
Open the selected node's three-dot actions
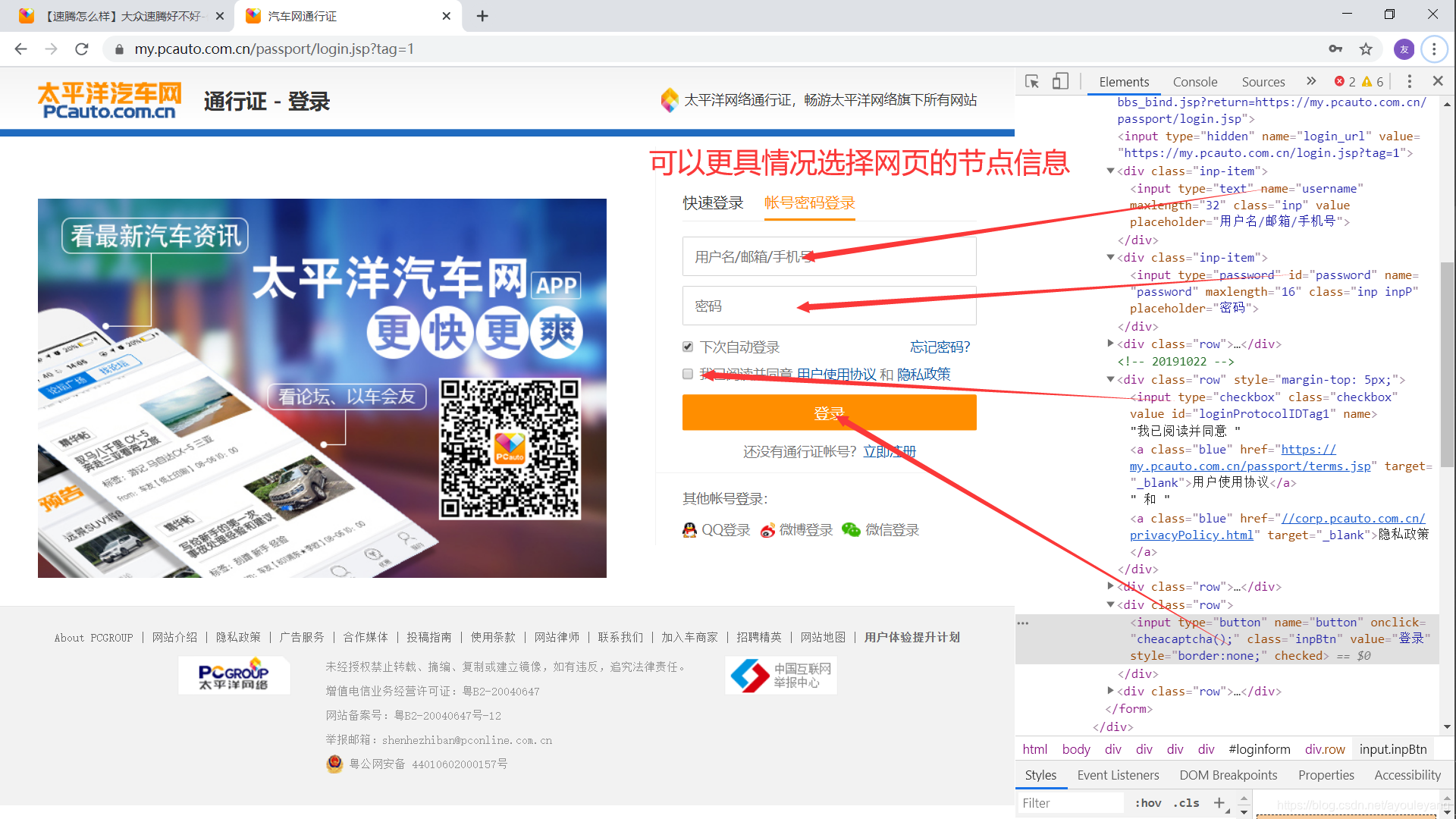(x=1023, y=623)
